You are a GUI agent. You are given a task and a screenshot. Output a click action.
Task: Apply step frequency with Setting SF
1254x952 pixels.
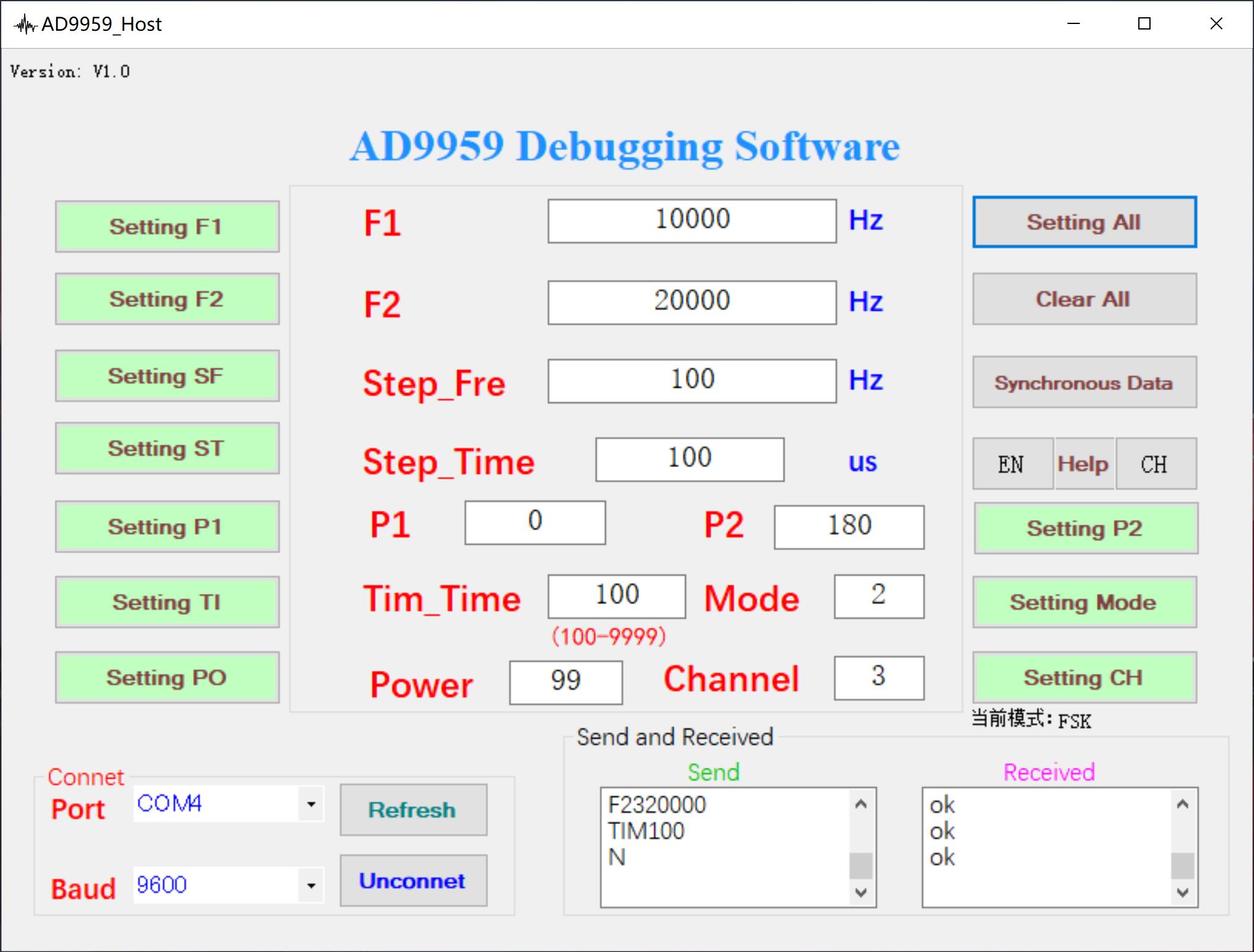tap(167, 376)
